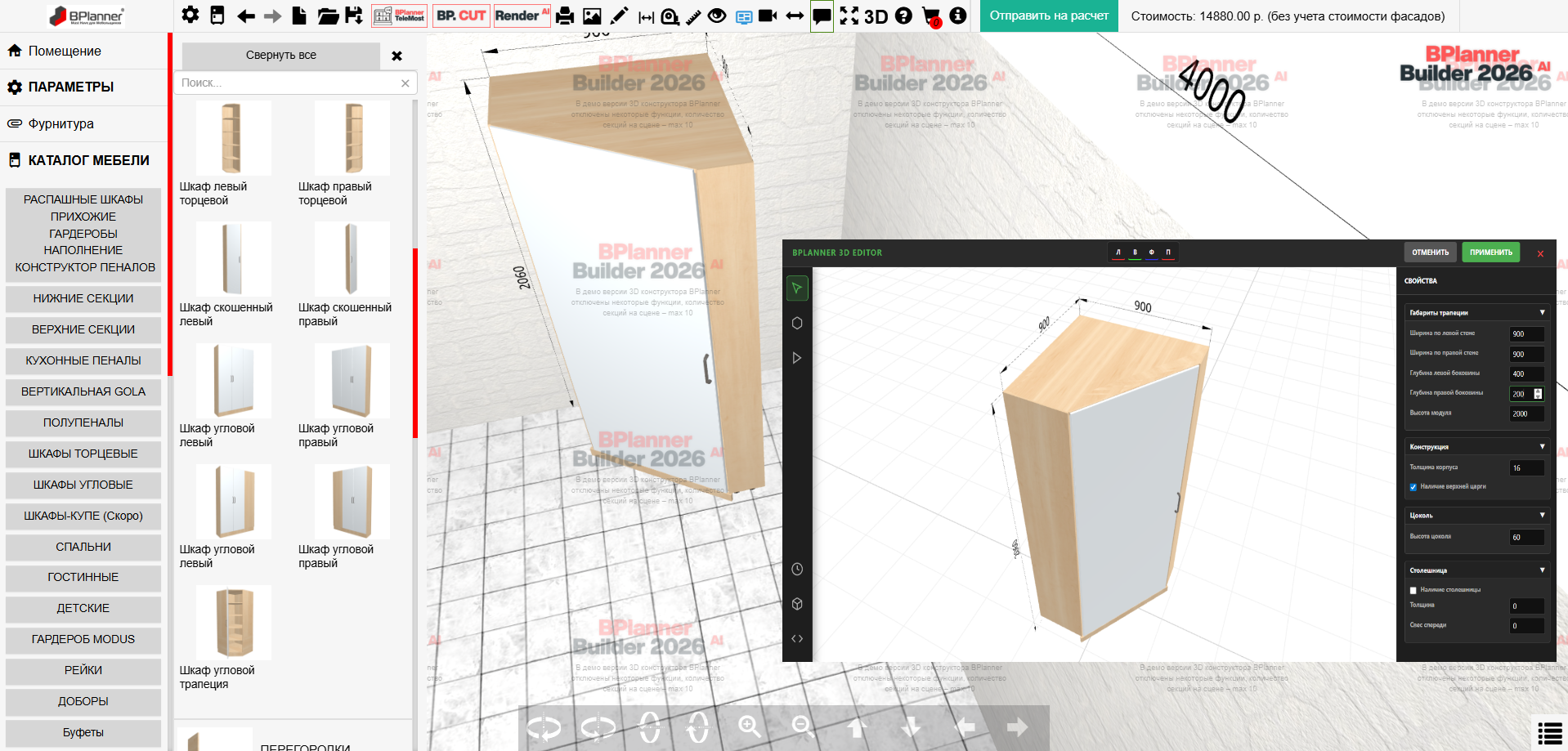Open help question mark
Viewport: 1568px width, 751px height.
903,16
